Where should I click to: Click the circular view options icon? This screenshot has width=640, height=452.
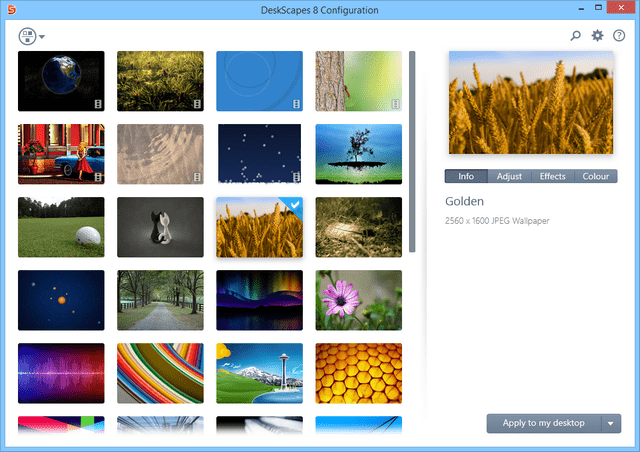(27, 36)
